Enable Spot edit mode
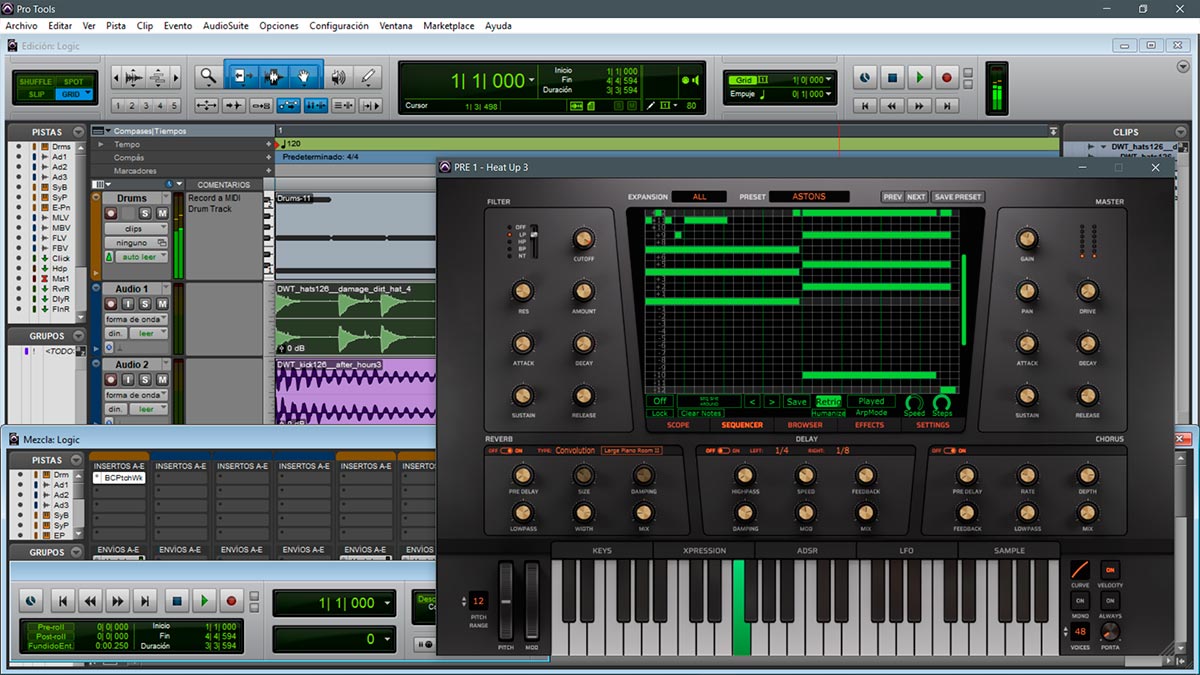 coord(74,81)
